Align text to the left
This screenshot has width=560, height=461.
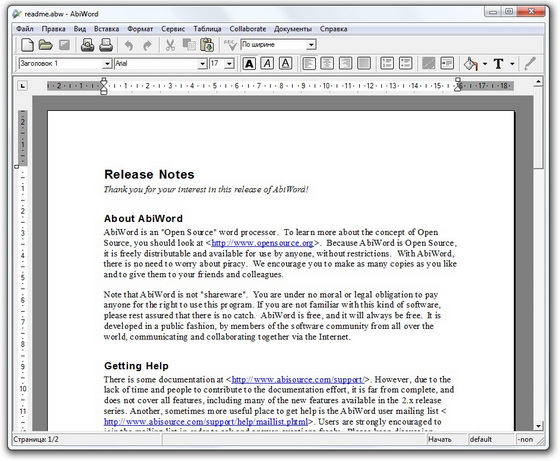(309, 64)
